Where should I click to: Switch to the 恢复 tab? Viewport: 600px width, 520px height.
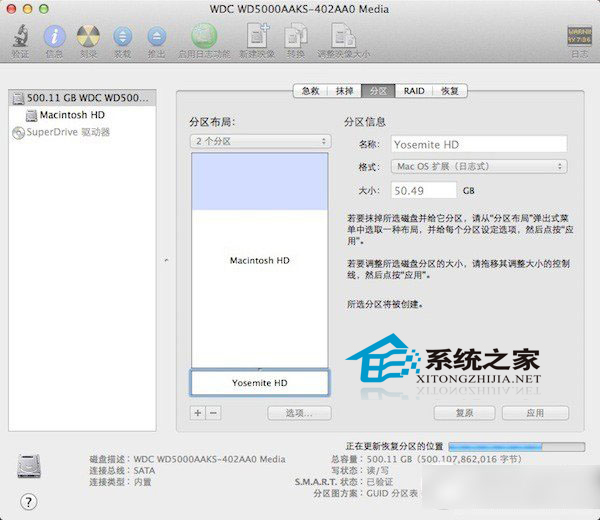click(x=450, y=91)
